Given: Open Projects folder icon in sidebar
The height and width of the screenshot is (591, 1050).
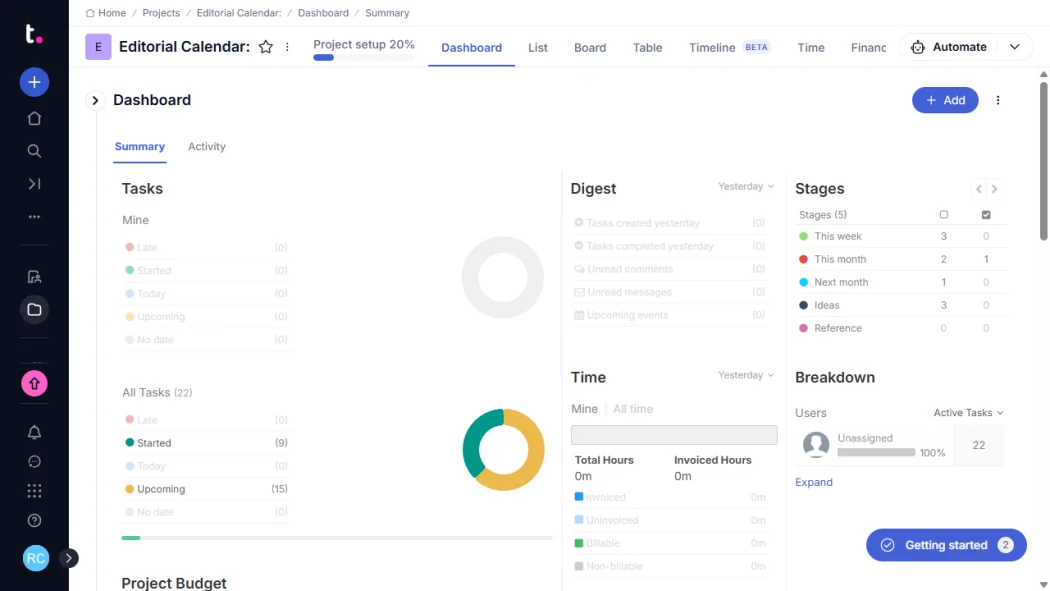Looking at the screenshot, I should click(34, 310).
